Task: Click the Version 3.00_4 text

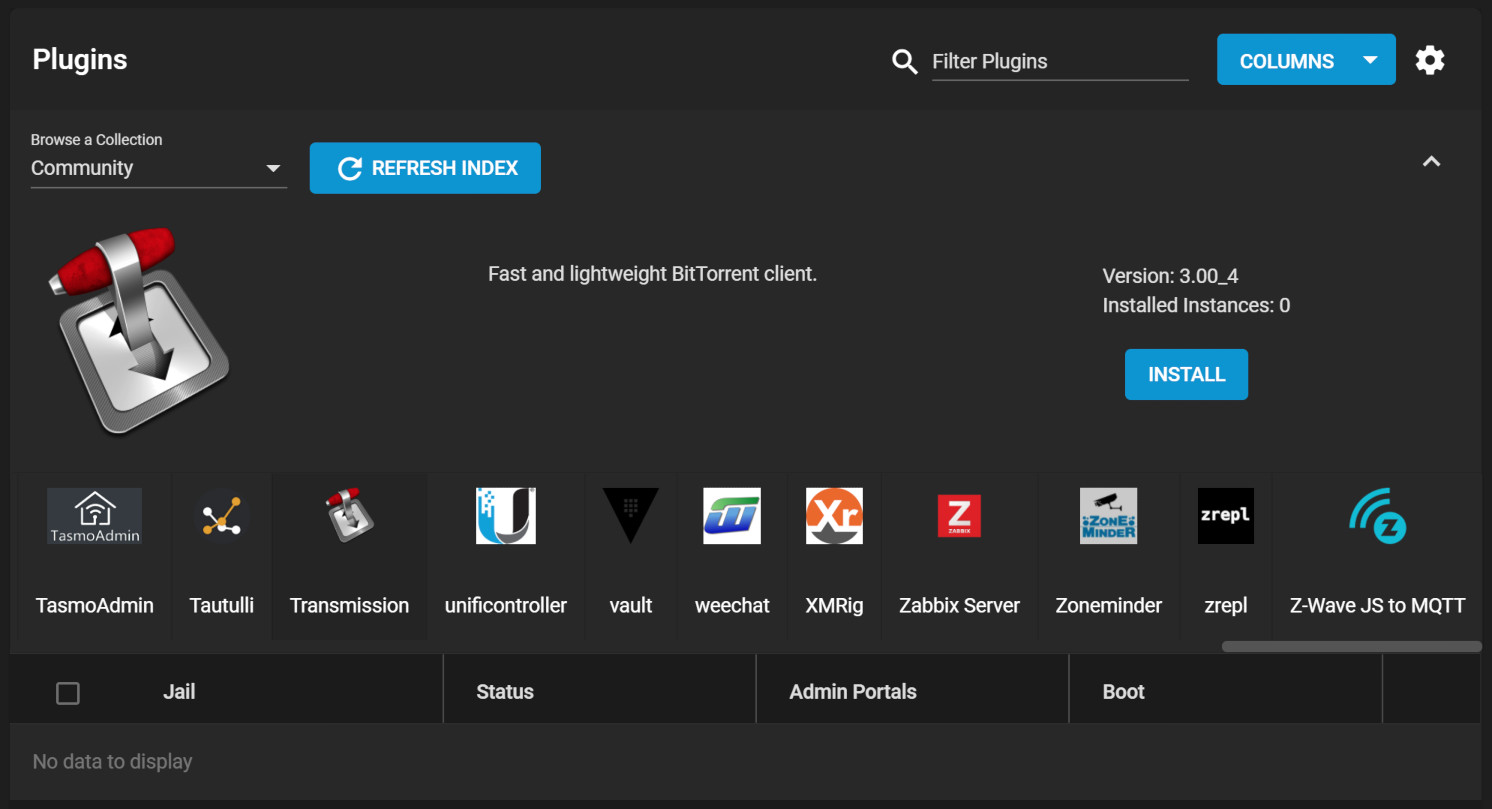Action: (1171, 276)
